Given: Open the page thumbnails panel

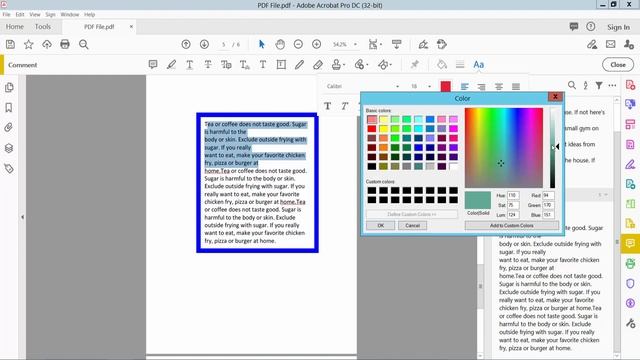Looking at the screenshot, I should 9,87.
